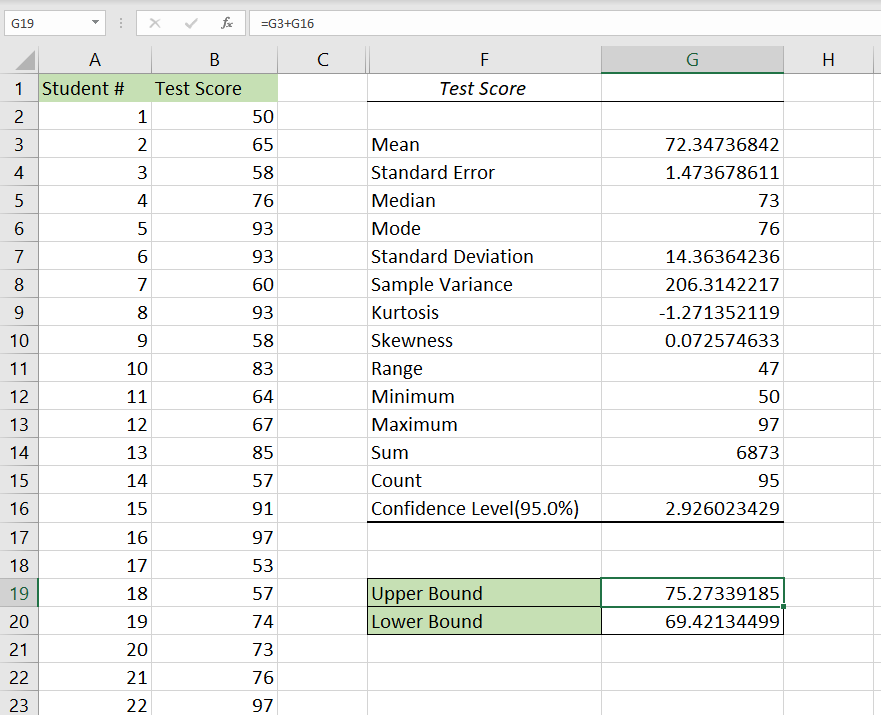The image size is (881, 715).
Task: Select the Student # header cell
Action: tap(94, 88)
